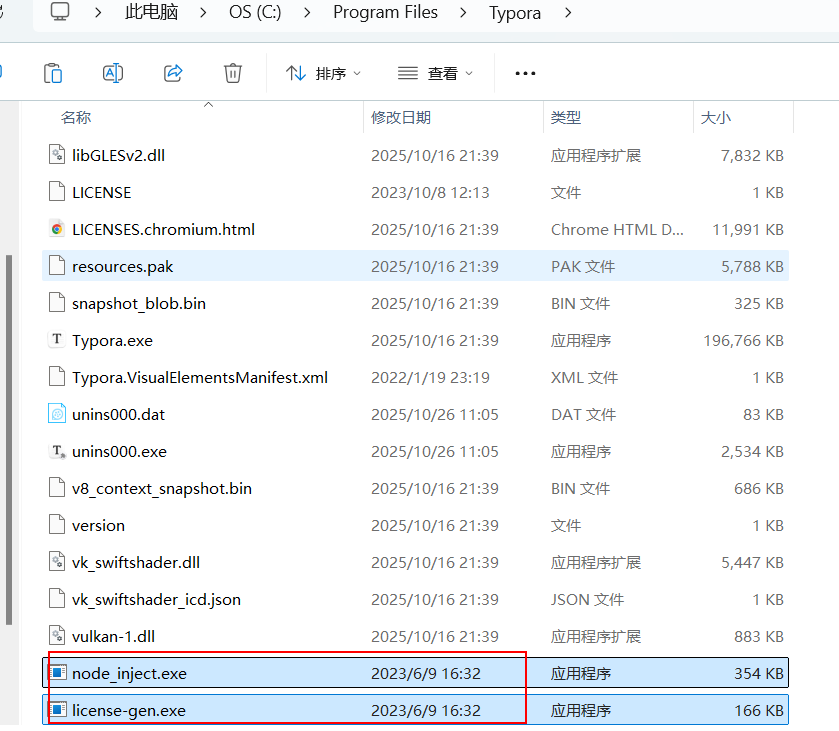Click license-gen.exe application icon

(57, 709)
